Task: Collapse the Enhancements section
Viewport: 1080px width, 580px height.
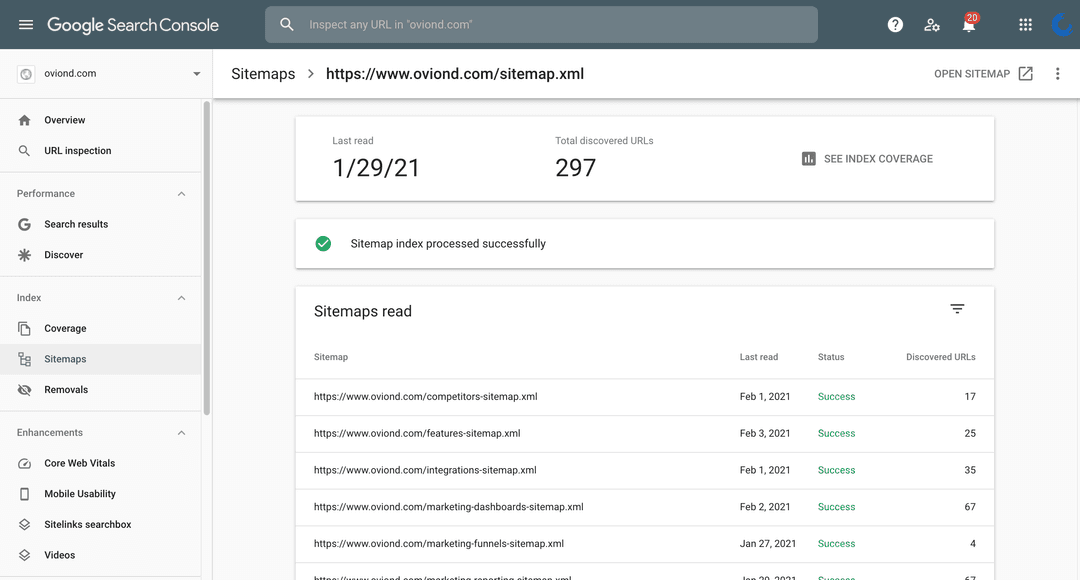Action: [181, 433]
